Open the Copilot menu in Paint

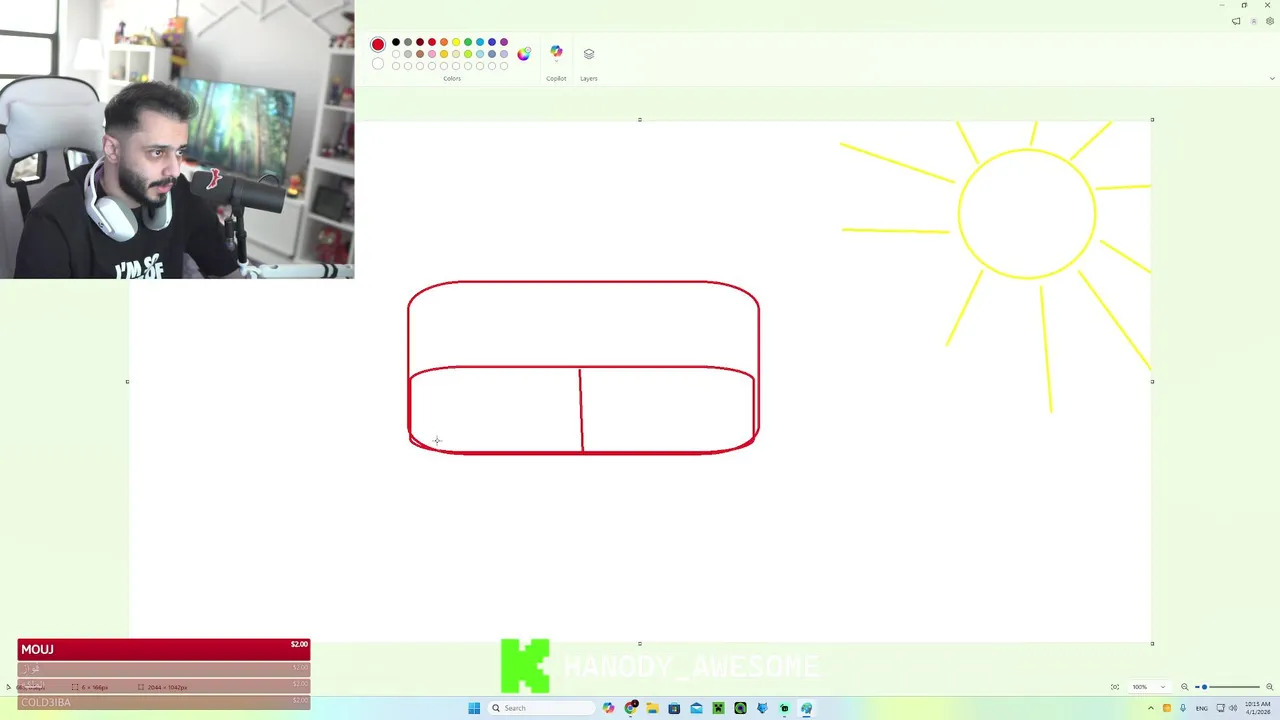556,53
